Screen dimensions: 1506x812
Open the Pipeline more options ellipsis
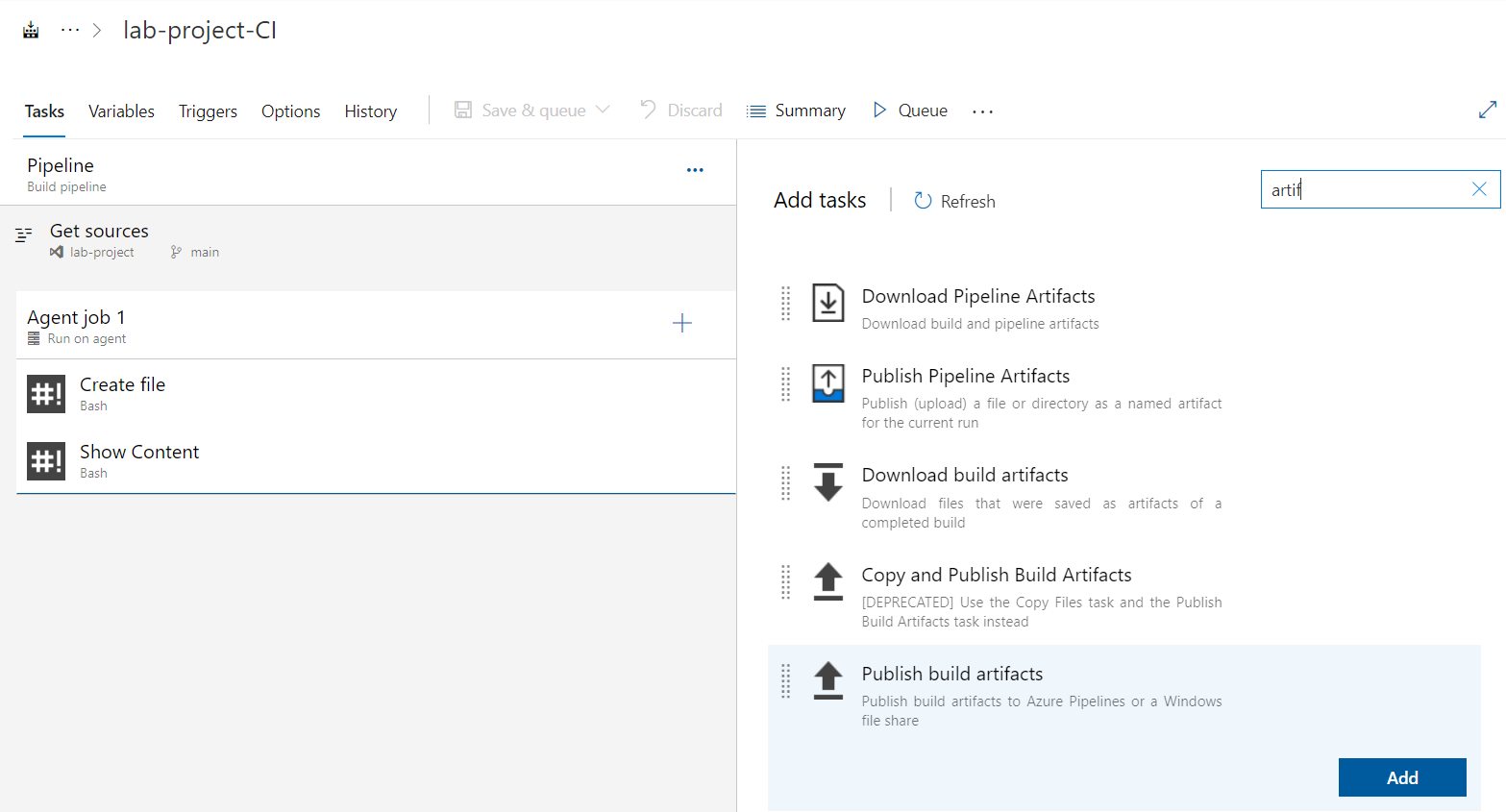pyautogui.click(x=695, y=170)
